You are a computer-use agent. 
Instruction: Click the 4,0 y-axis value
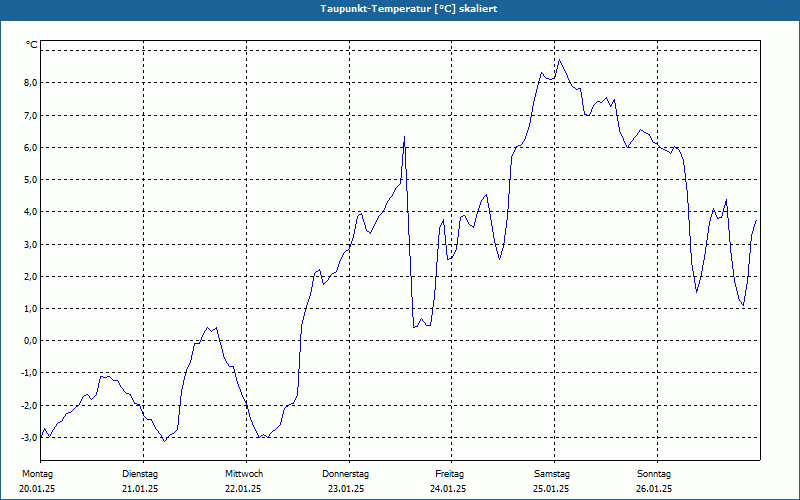(x=30, y=212)
